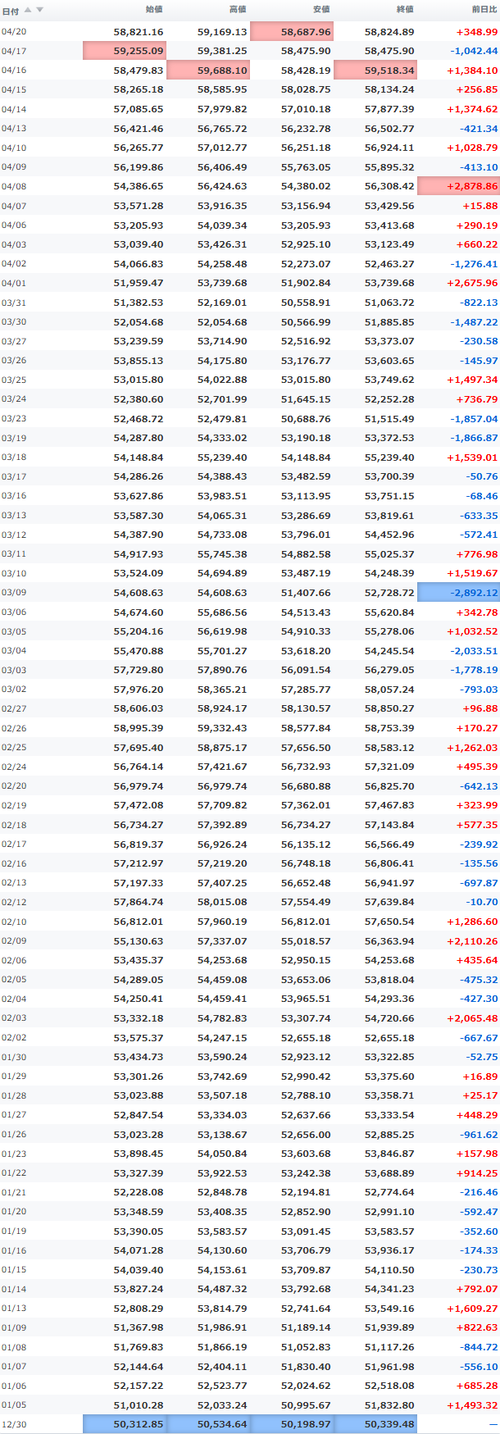500x1434 pixels.
Task: Select the 03/09 date row
Action: tap(250, 592)
